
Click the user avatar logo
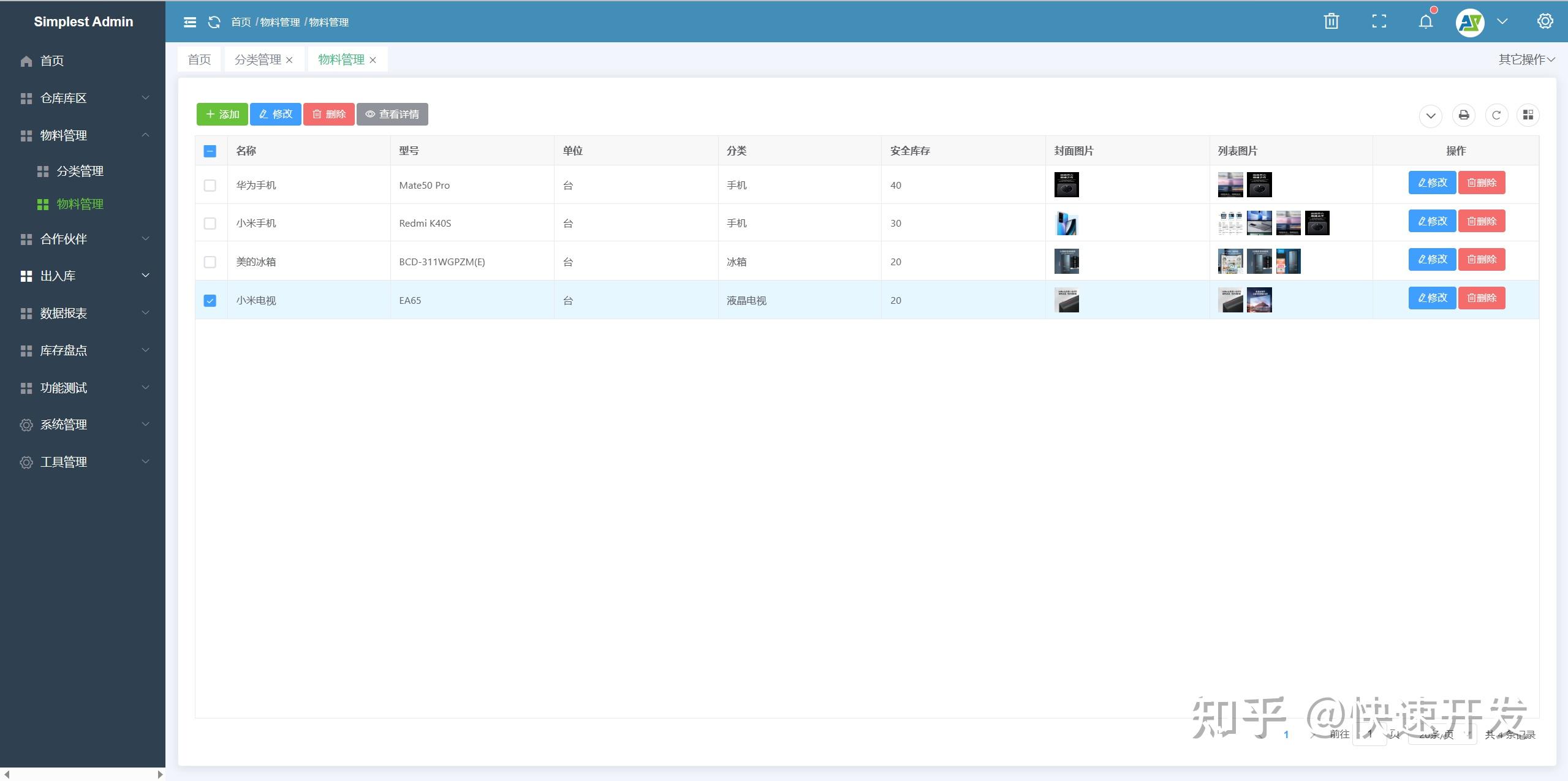coord(1470,22)
